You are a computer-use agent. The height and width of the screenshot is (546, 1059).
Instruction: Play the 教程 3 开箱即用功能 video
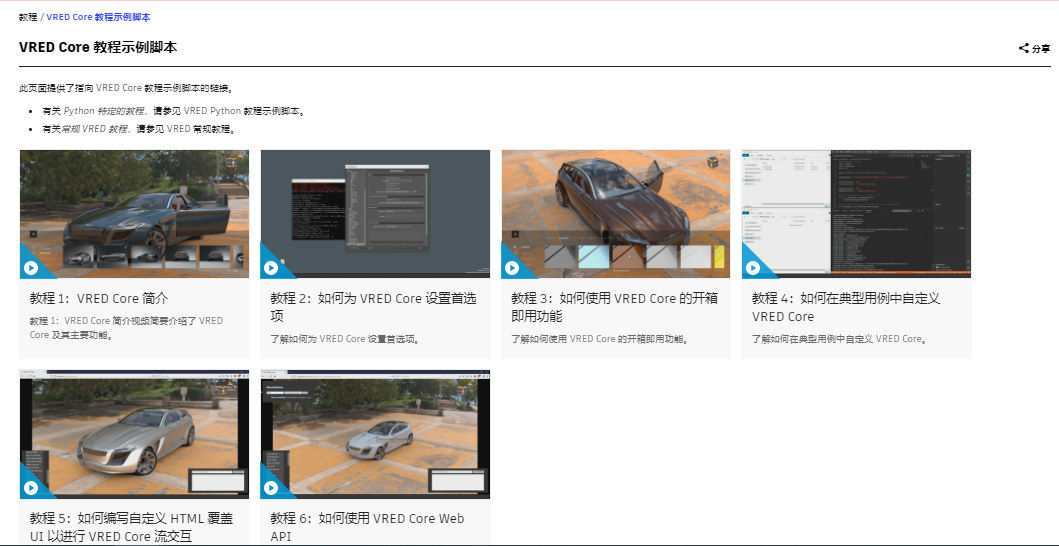coord(511,268)
